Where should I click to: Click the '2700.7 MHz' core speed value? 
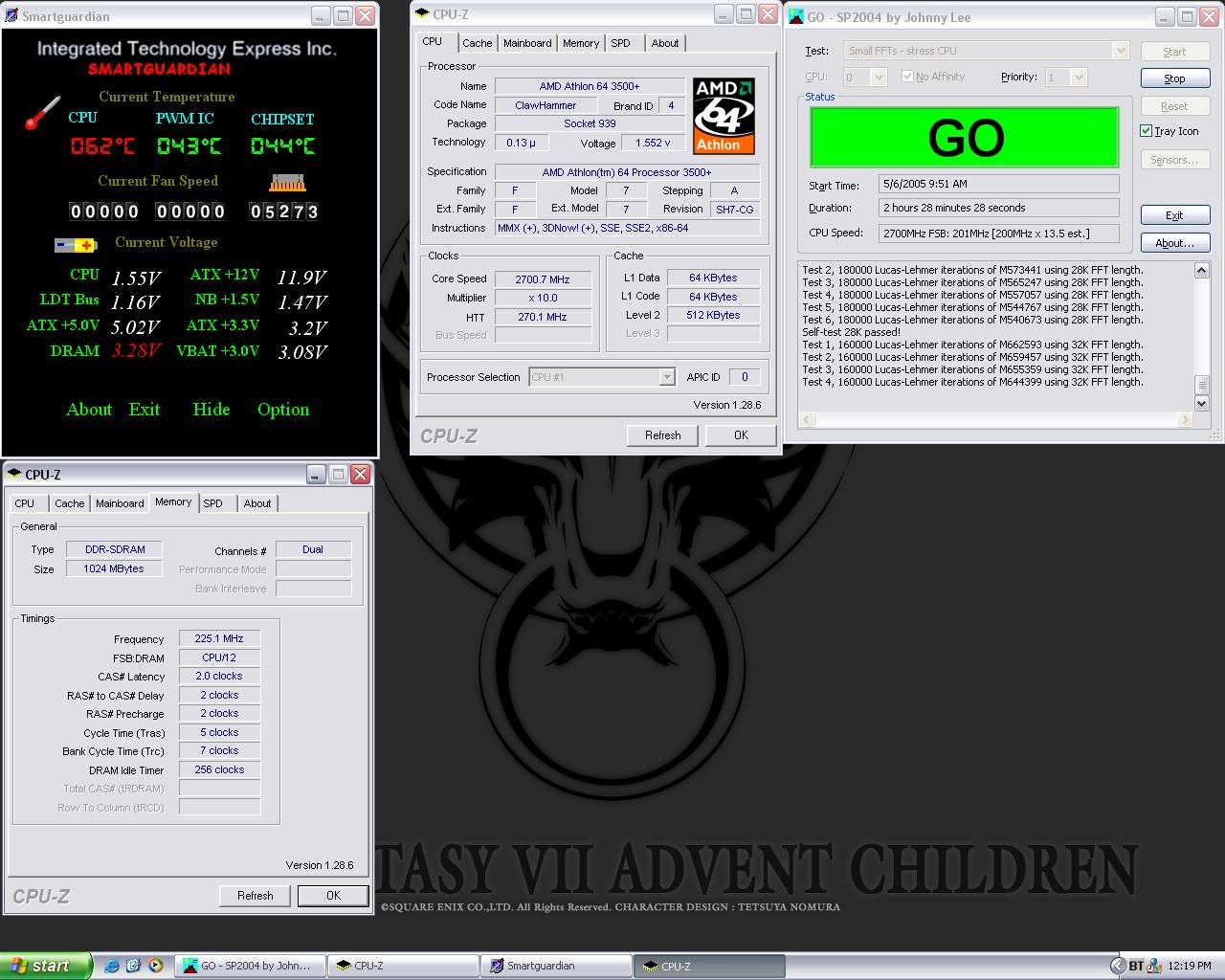pos(543,279)
